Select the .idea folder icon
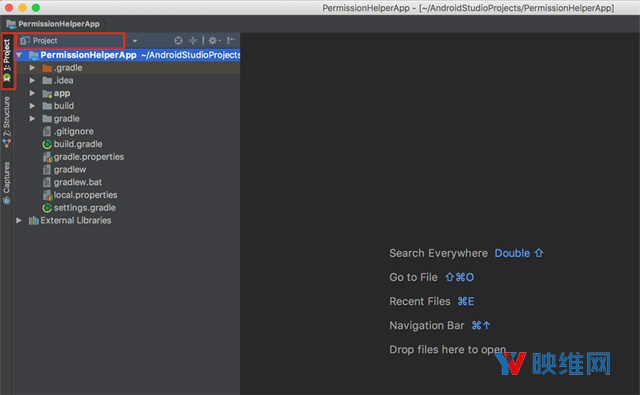 [x=47, y=80]
